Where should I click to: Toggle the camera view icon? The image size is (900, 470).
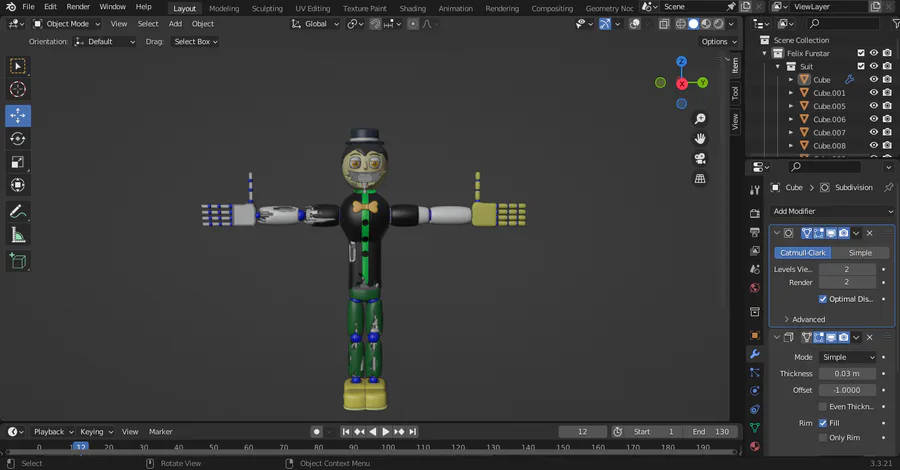(700, 159)
